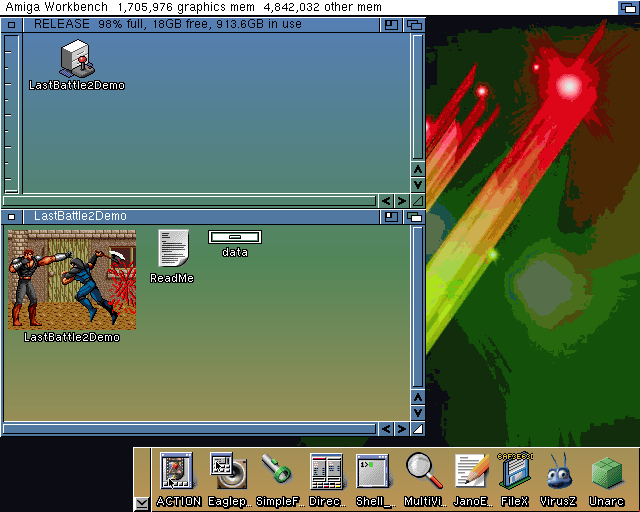Launch the SimpleF... flashlight dock icon
640x512 pixels.
[x=277, y=469]
